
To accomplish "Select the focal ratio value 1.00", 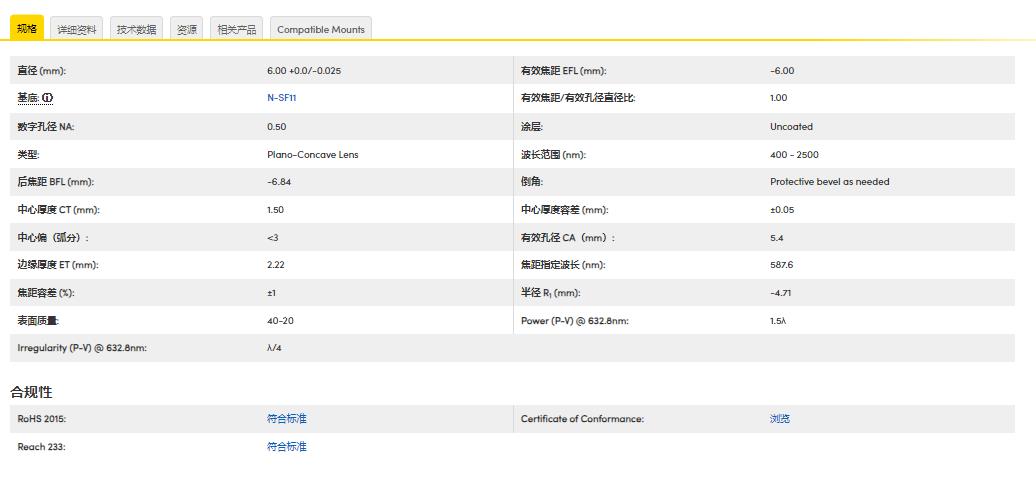I will tap(778, 98).
